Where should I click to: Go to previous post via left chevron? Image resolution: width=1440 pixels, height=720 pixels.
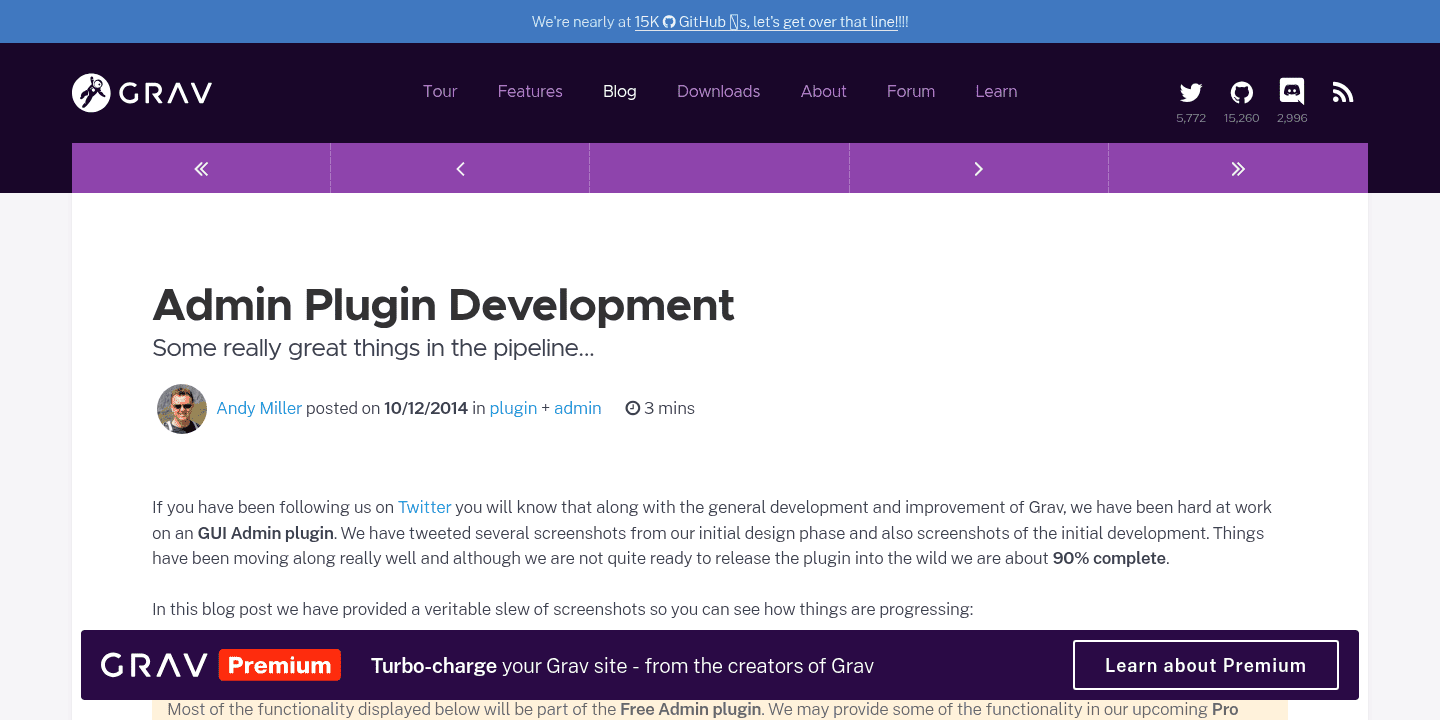(459, 168)
